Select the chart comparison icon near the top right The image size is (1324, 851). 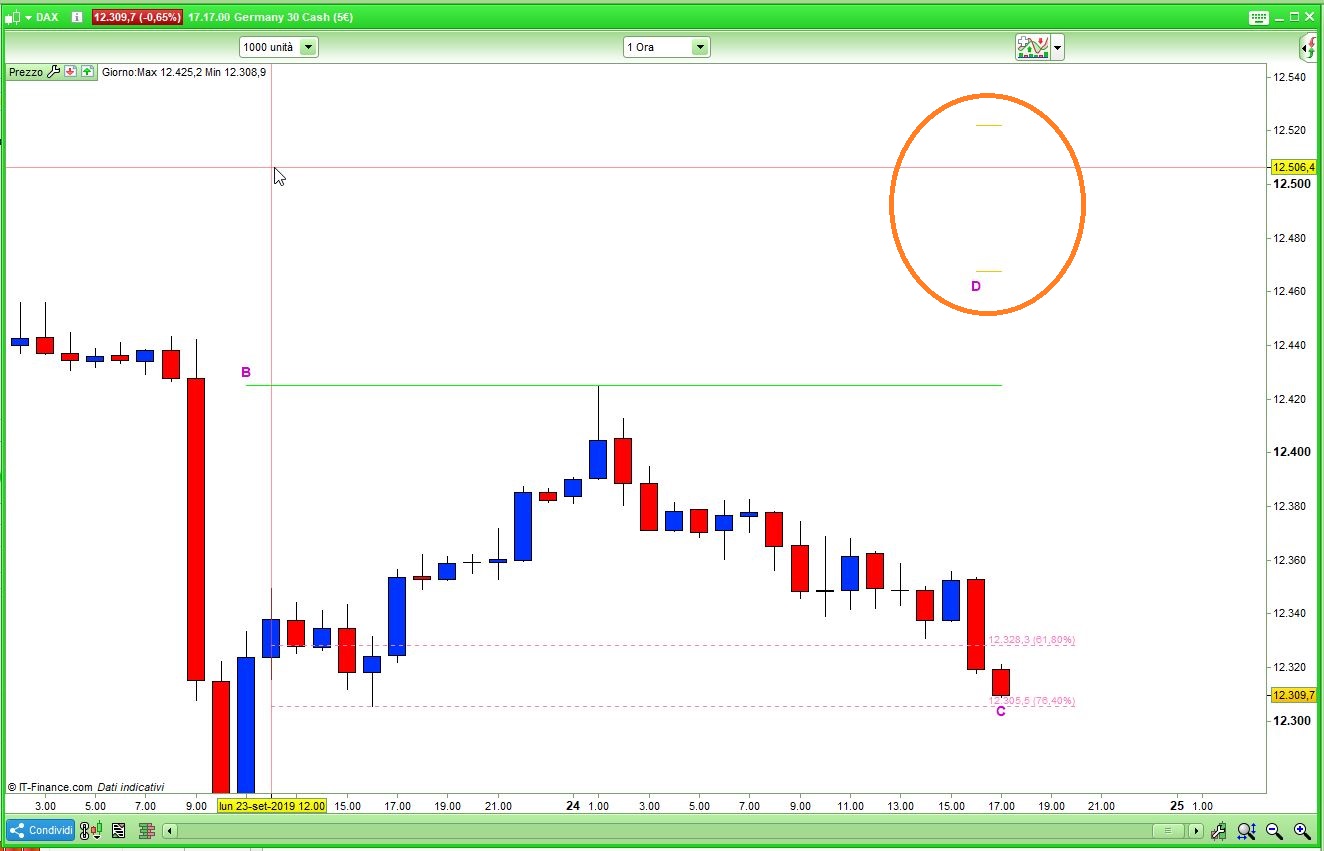tap(1034, 46)
